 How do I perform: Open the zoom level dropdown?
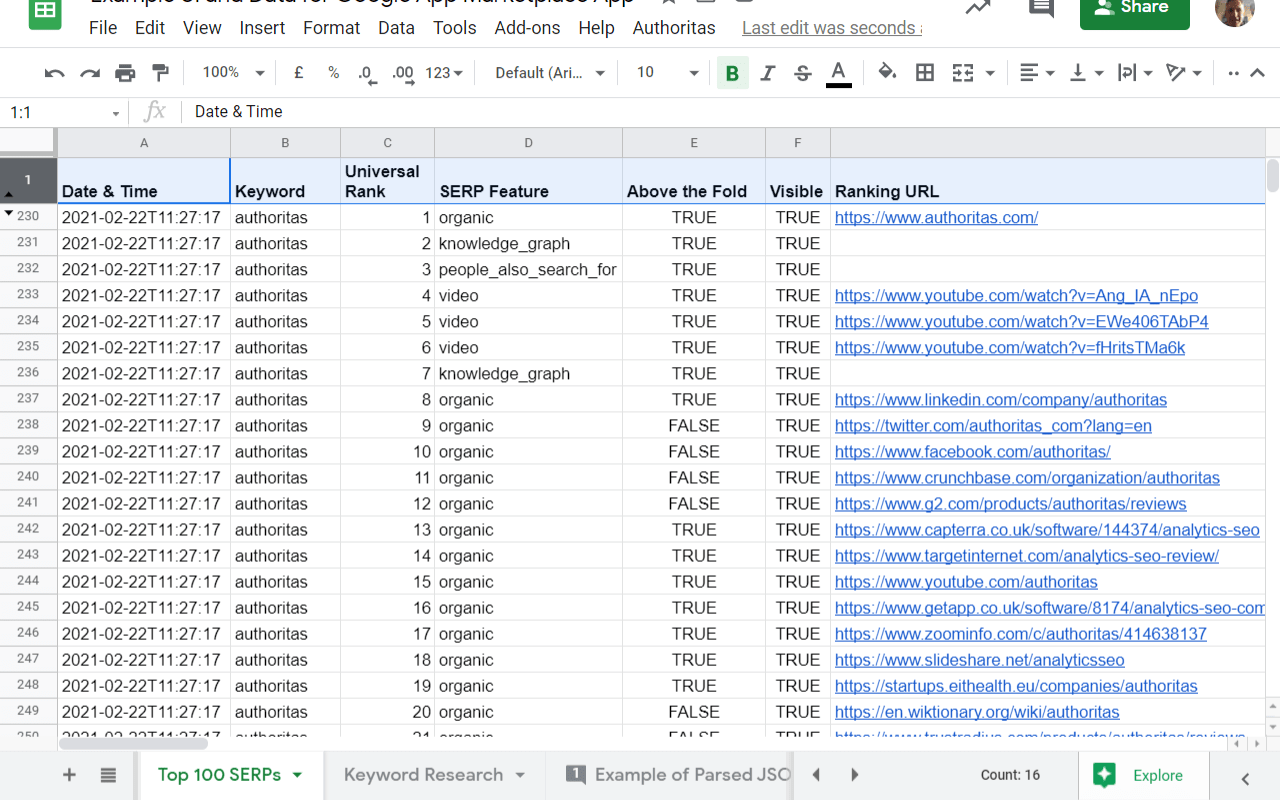coord(232,73)
